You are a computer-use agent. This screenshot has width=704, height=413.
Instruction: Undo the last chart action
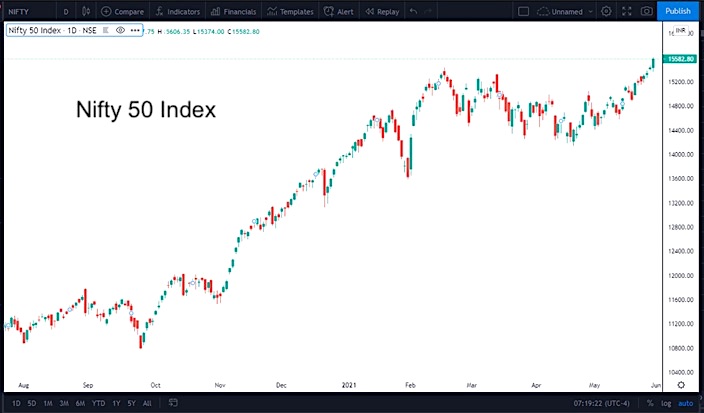pyautogui.click(x=414, y=12)
